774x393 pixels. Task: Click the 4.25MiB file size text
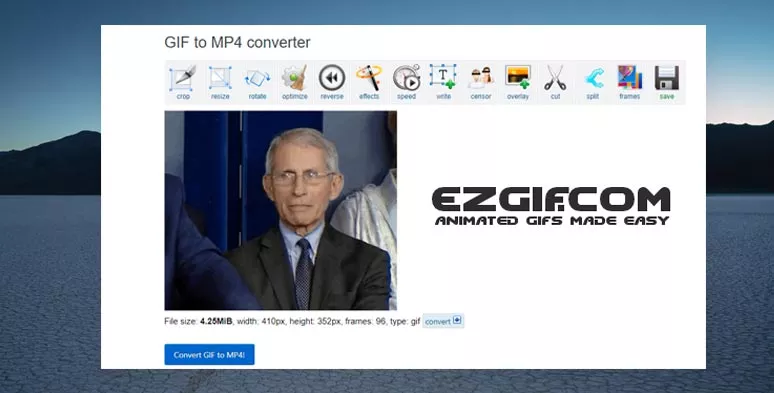tap(216, 321)
